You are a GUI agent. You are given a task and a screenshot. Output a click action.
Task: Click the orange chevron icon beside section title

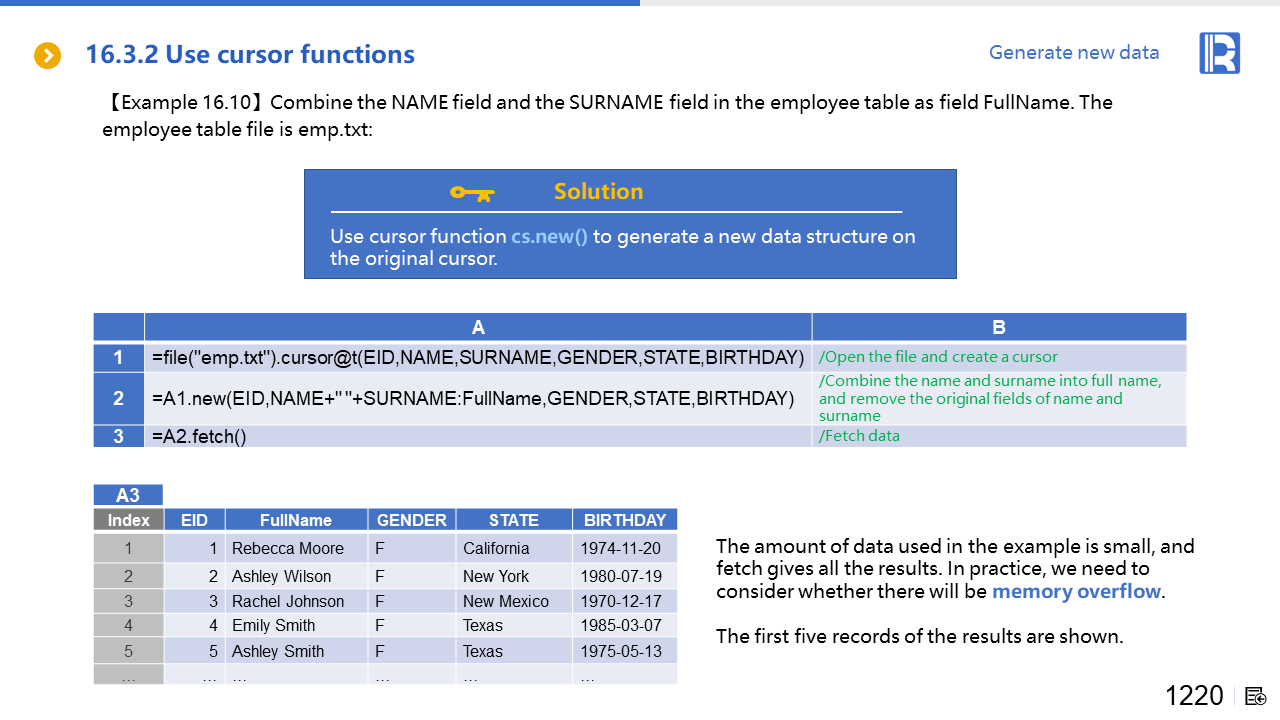pyautogui.click(x=48, y=56)
